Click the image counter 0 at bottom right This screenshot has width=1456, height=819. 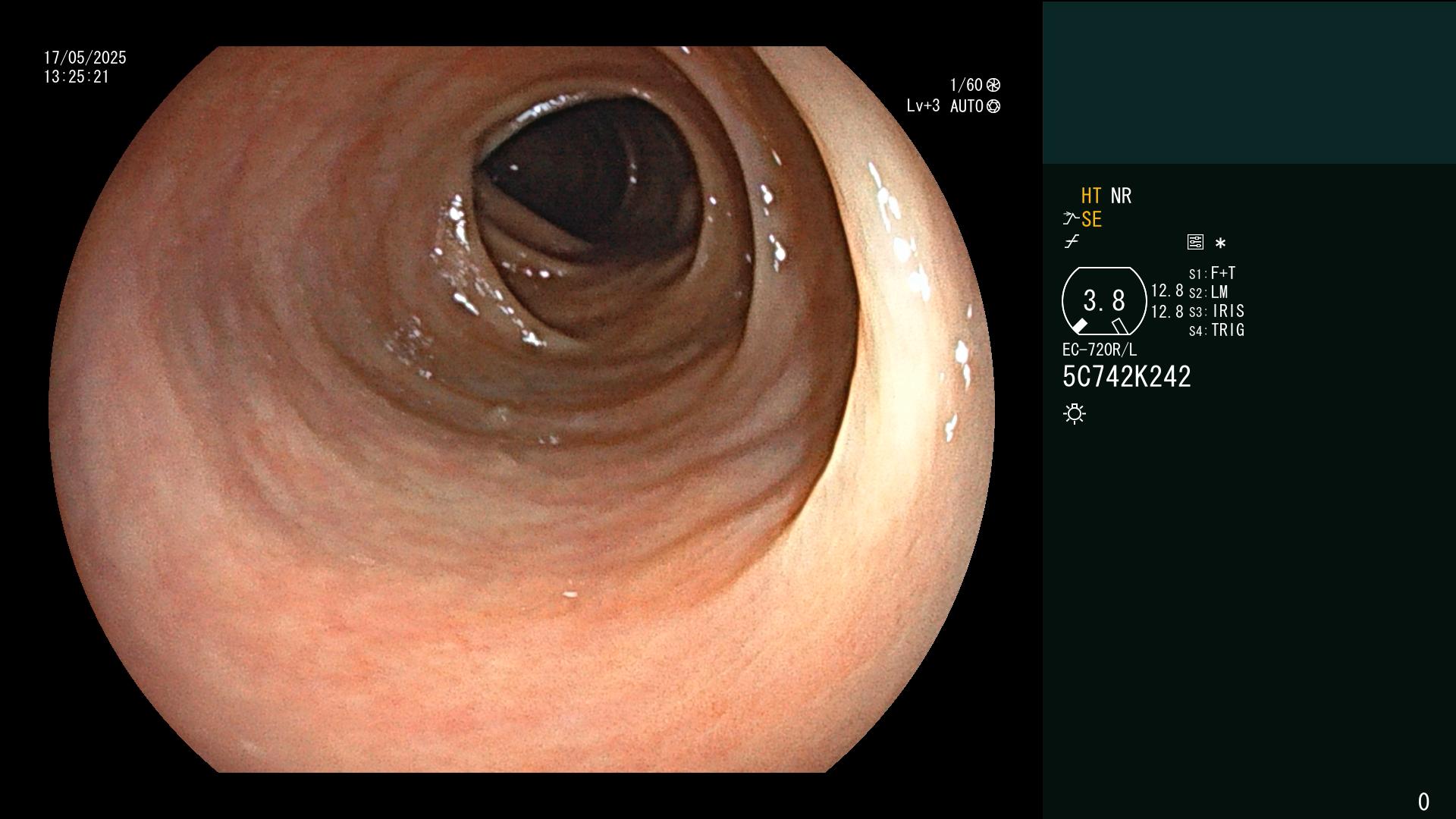(1423, 802)
